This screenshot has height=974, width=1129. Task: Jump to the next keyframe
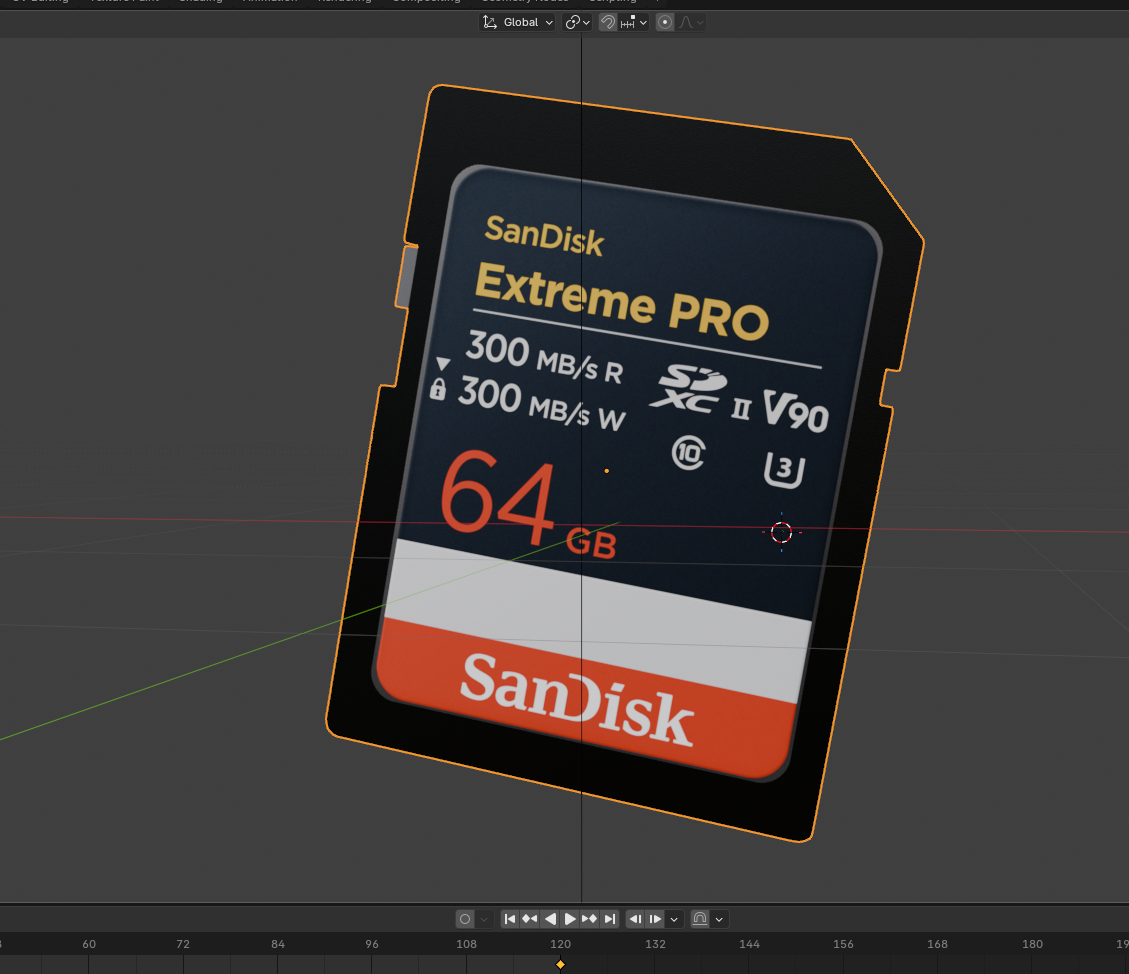pos(589,919)
